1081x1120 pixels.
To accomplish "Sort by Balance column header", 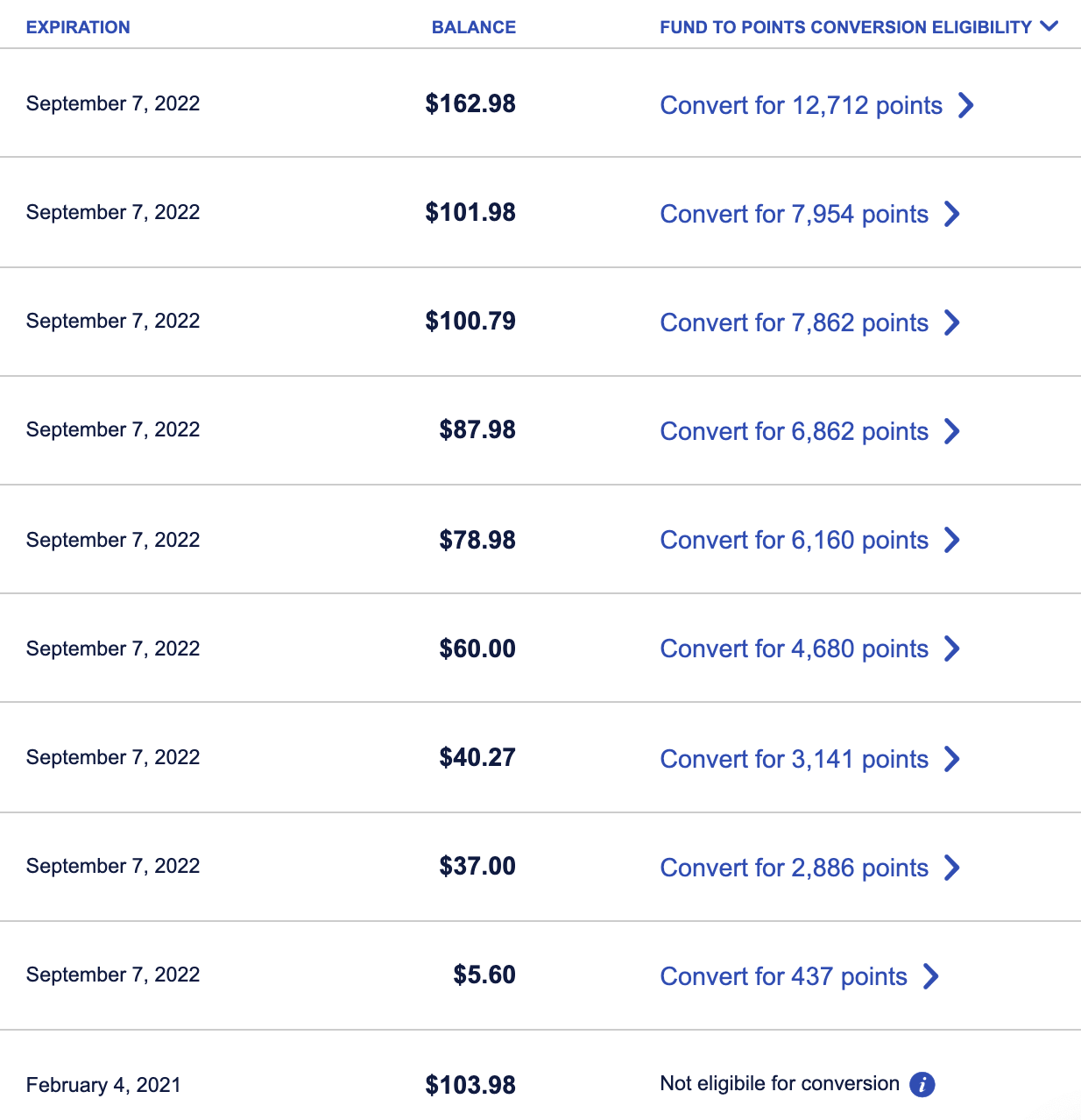I will tap(473, 27).
